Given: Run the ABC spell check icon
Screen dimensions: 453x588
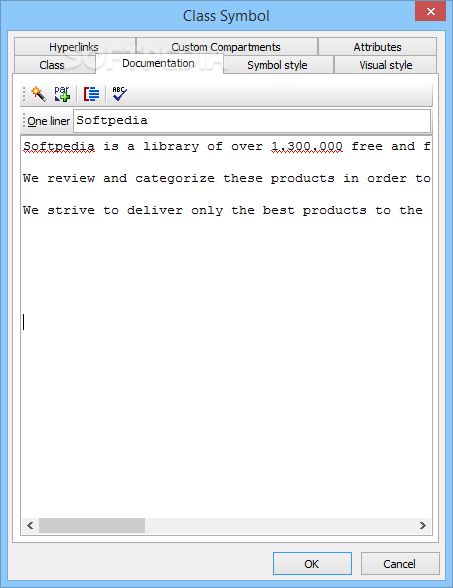Looking at the screenshot, I should pos(120,94).
